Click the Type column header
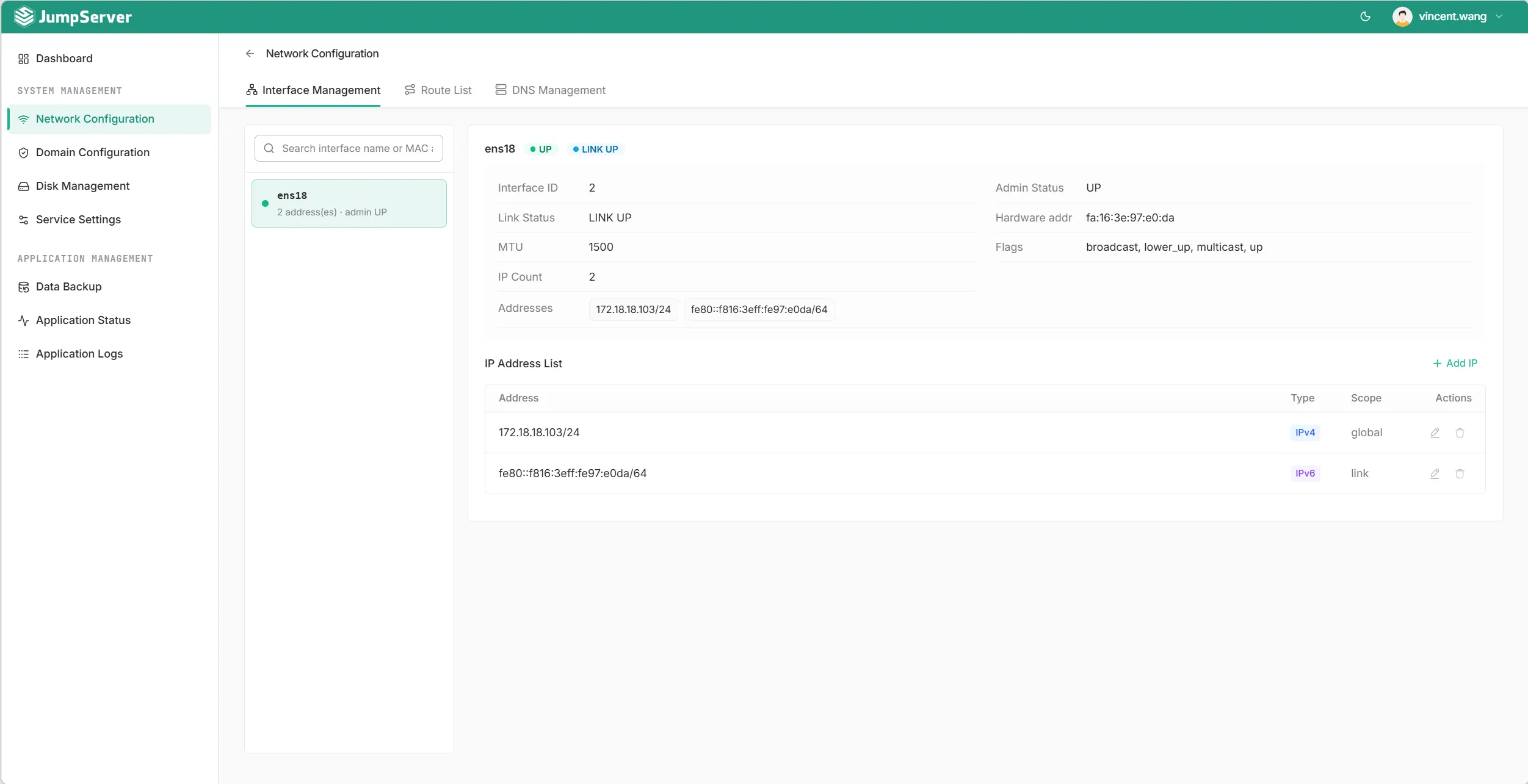The height and width of the screenshot is (784, 1528). point(1302,398)
